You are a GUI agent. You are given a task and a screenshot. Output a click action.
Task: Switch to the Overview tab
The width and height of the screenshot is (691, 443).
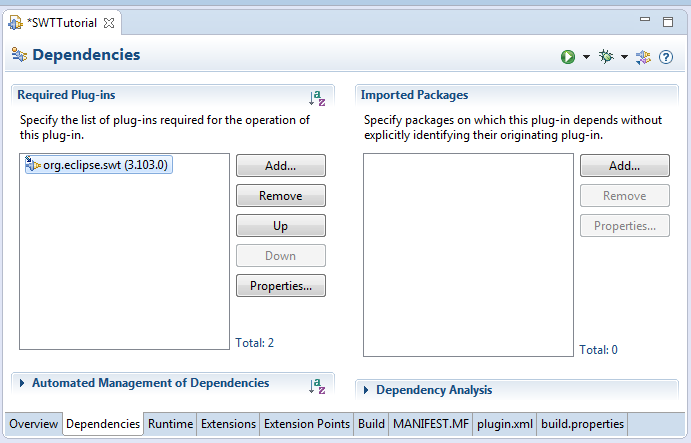tap(33, 424)
